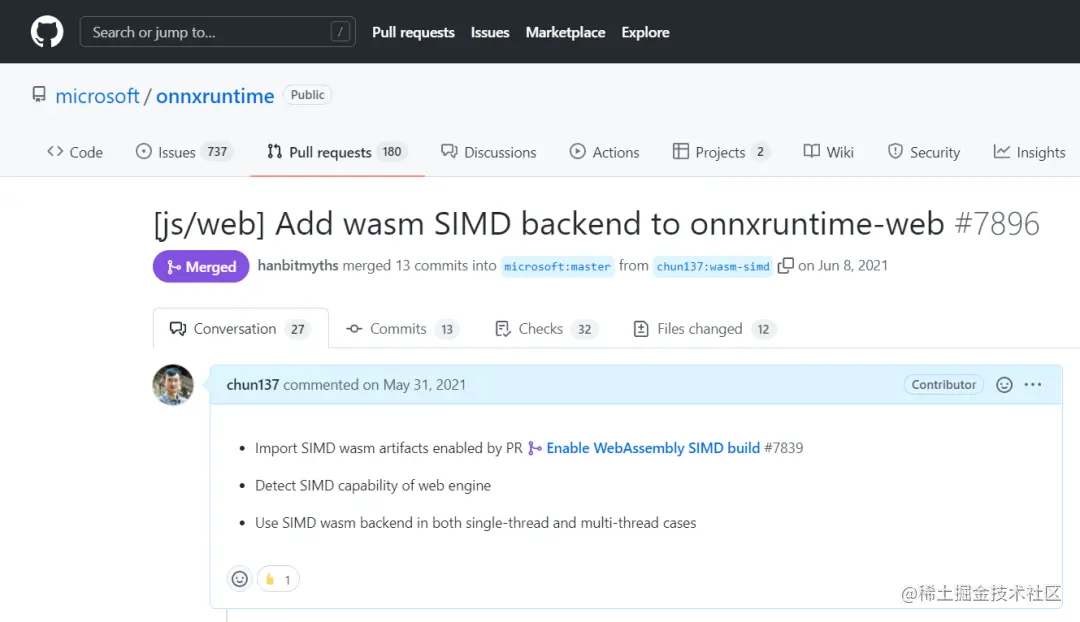Click the purple Merged status badge
Screen dimensions: 1080x622
(201, 267)
